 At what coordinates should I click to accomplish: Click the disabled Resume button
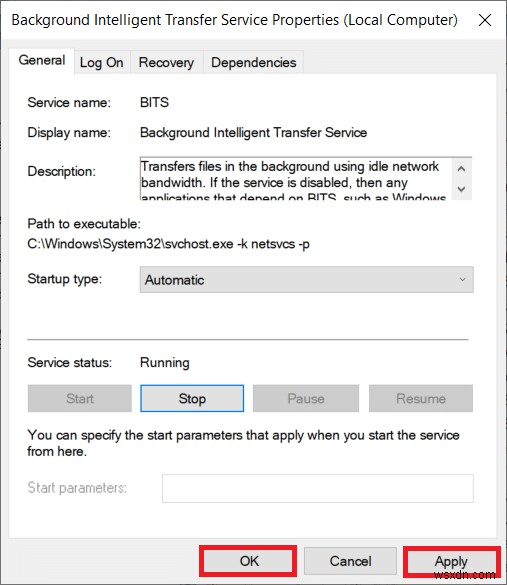click(x=421, y=398)
